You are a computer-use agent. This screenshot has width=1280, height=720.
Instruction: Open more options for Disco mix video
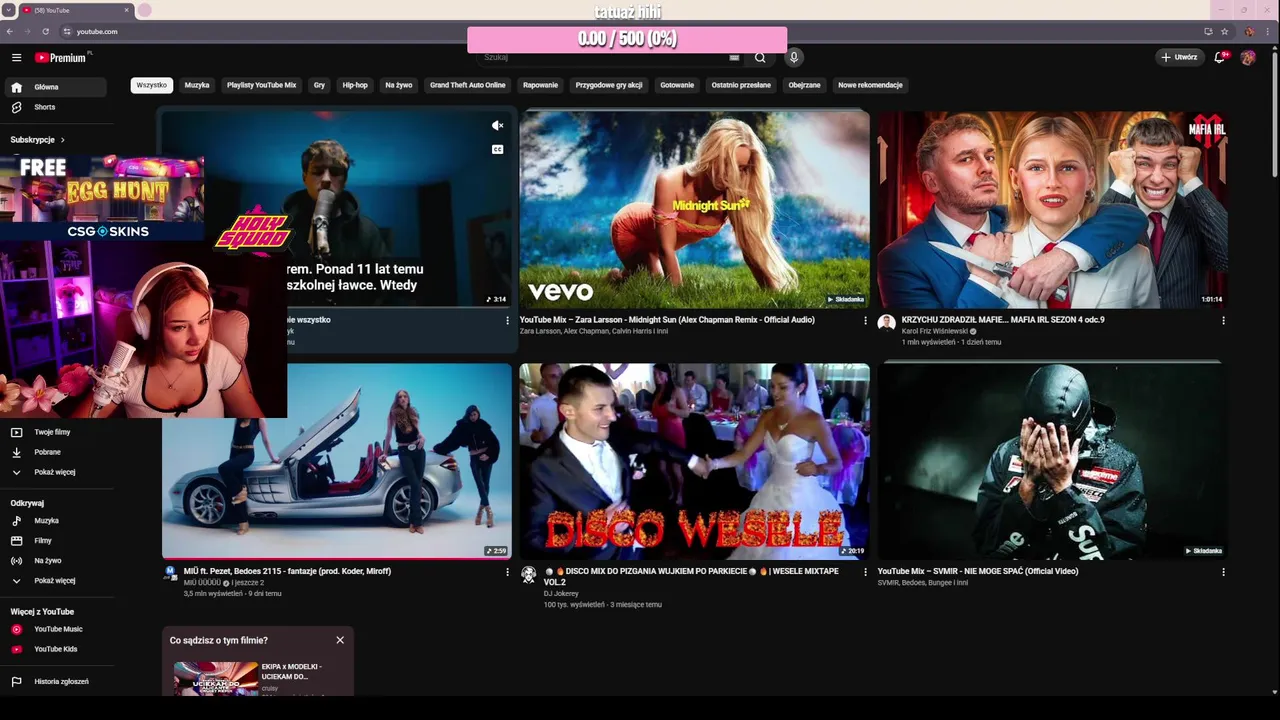click(x=865, y=573)
